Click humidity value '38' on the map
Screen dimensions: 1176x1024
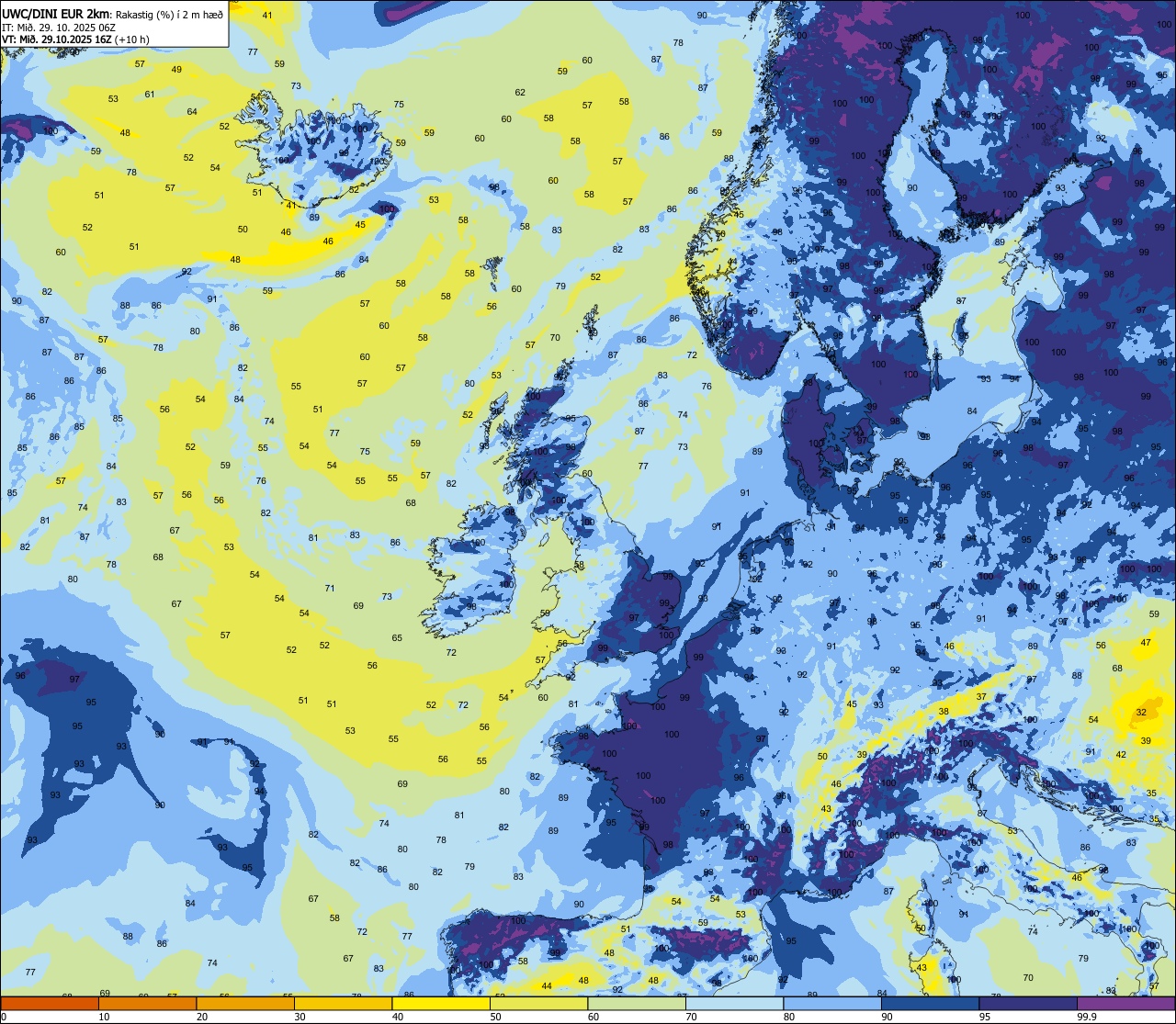coord(944,712)
